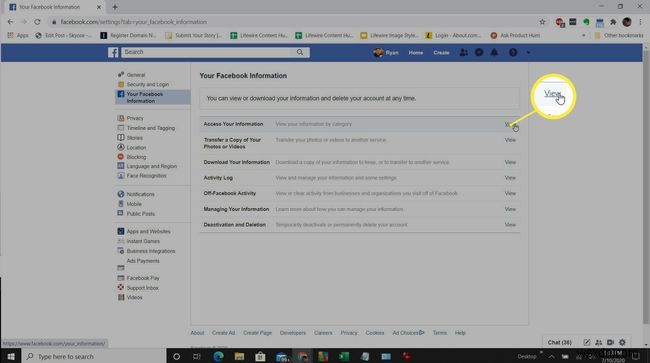Reload the page with the refresh icon

(x=37, y=22)
